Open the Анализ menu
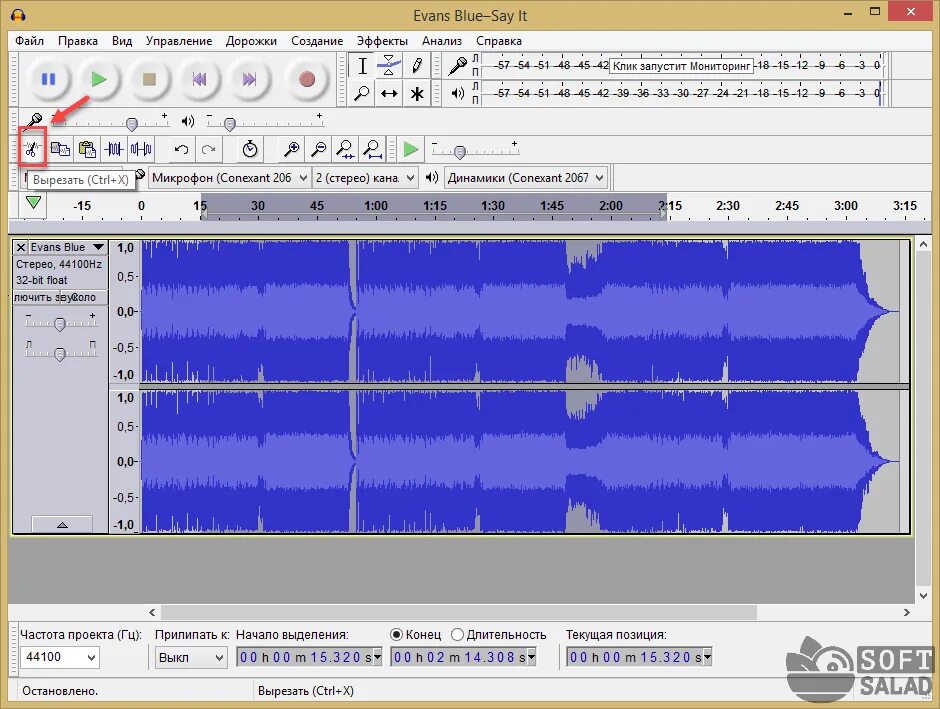Image resolution: width=940 pixels, height=709 pixels. 442,41
